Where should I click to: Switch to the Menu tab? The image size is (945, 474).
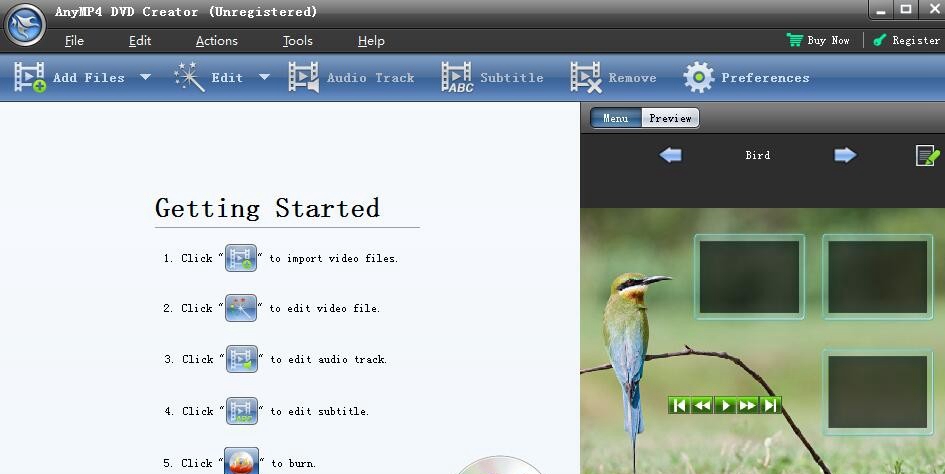(x=616, y=118)
